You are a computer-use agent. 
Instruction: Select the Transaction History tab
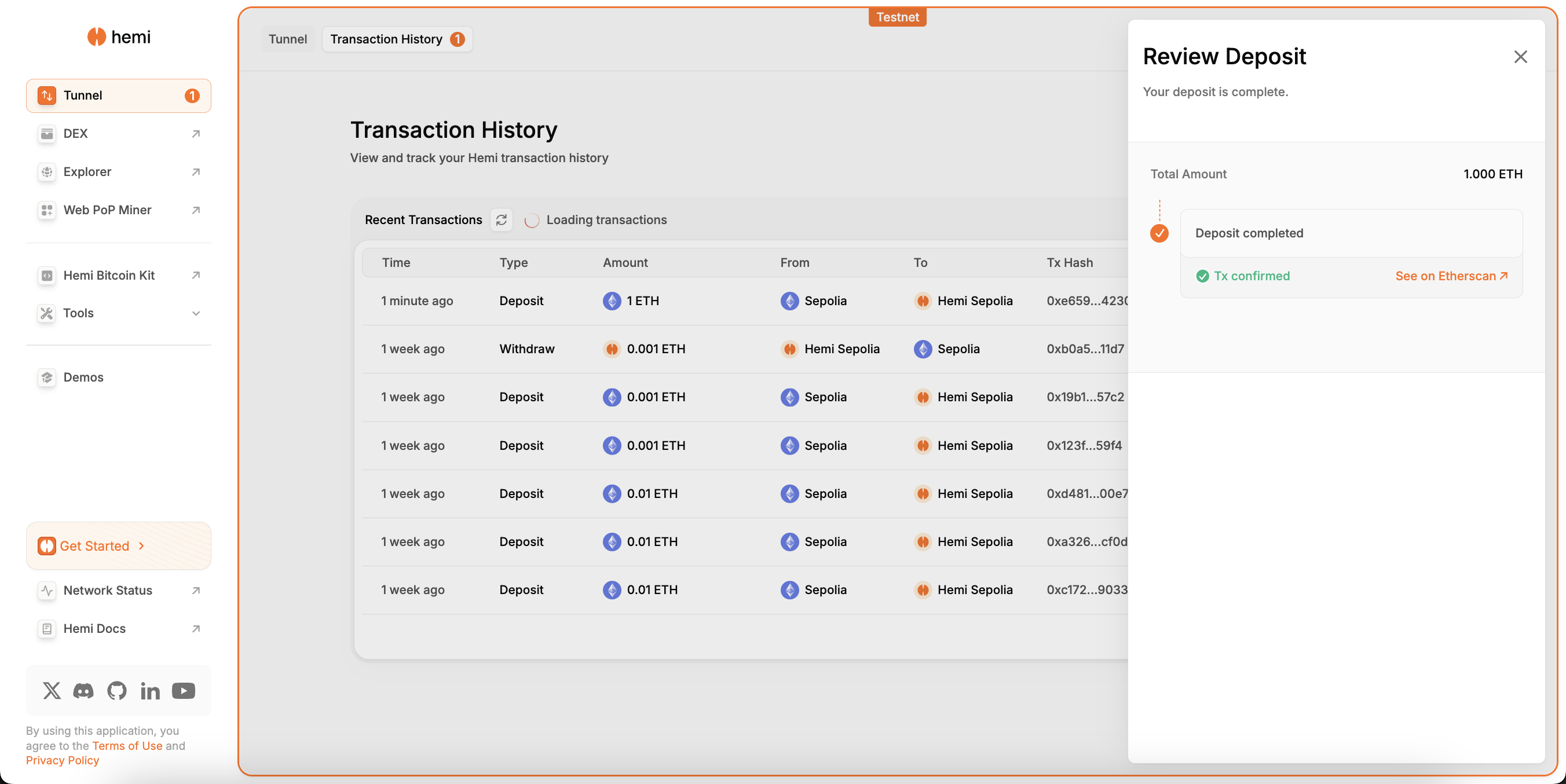397,39
